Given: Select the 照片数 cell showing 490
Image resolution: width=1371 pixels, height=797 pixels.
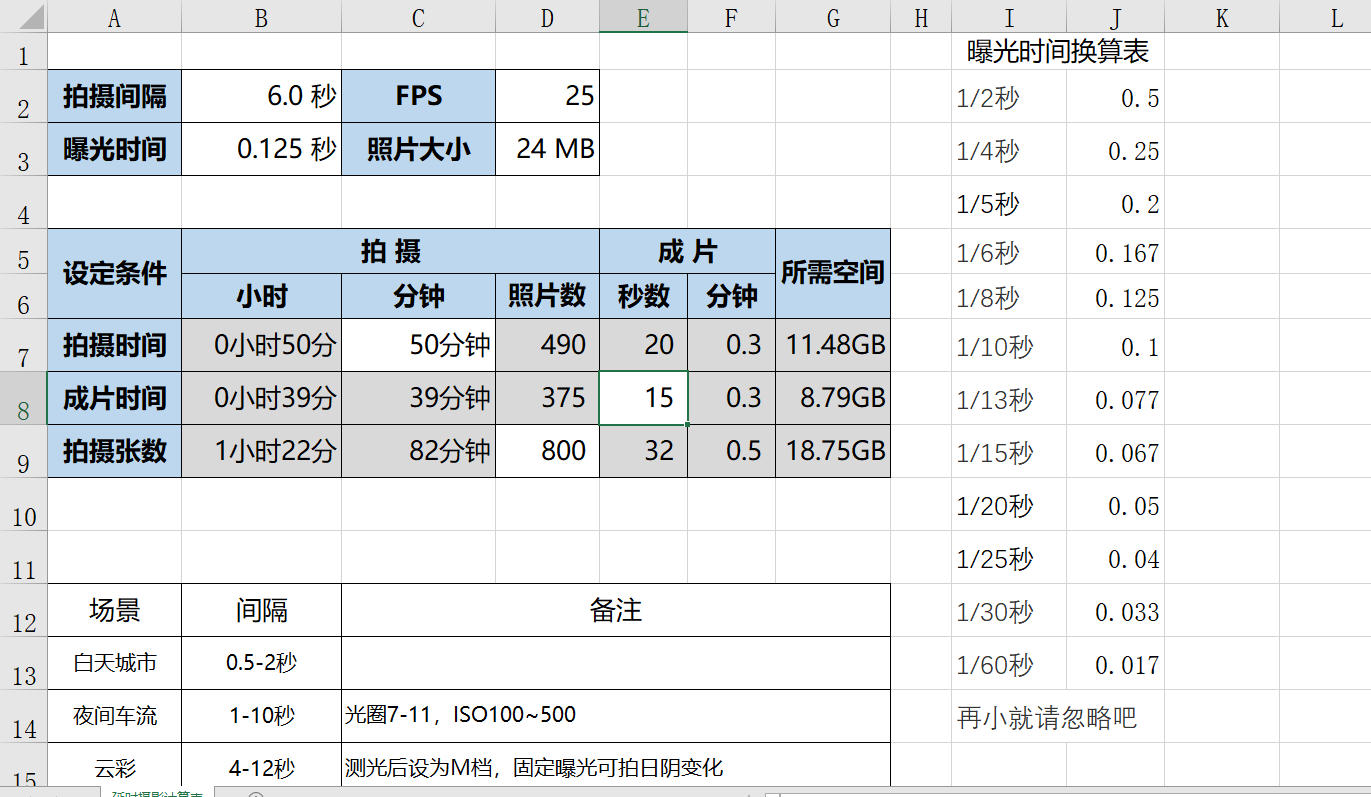Looking at the screenshot, I should (547, 344).
